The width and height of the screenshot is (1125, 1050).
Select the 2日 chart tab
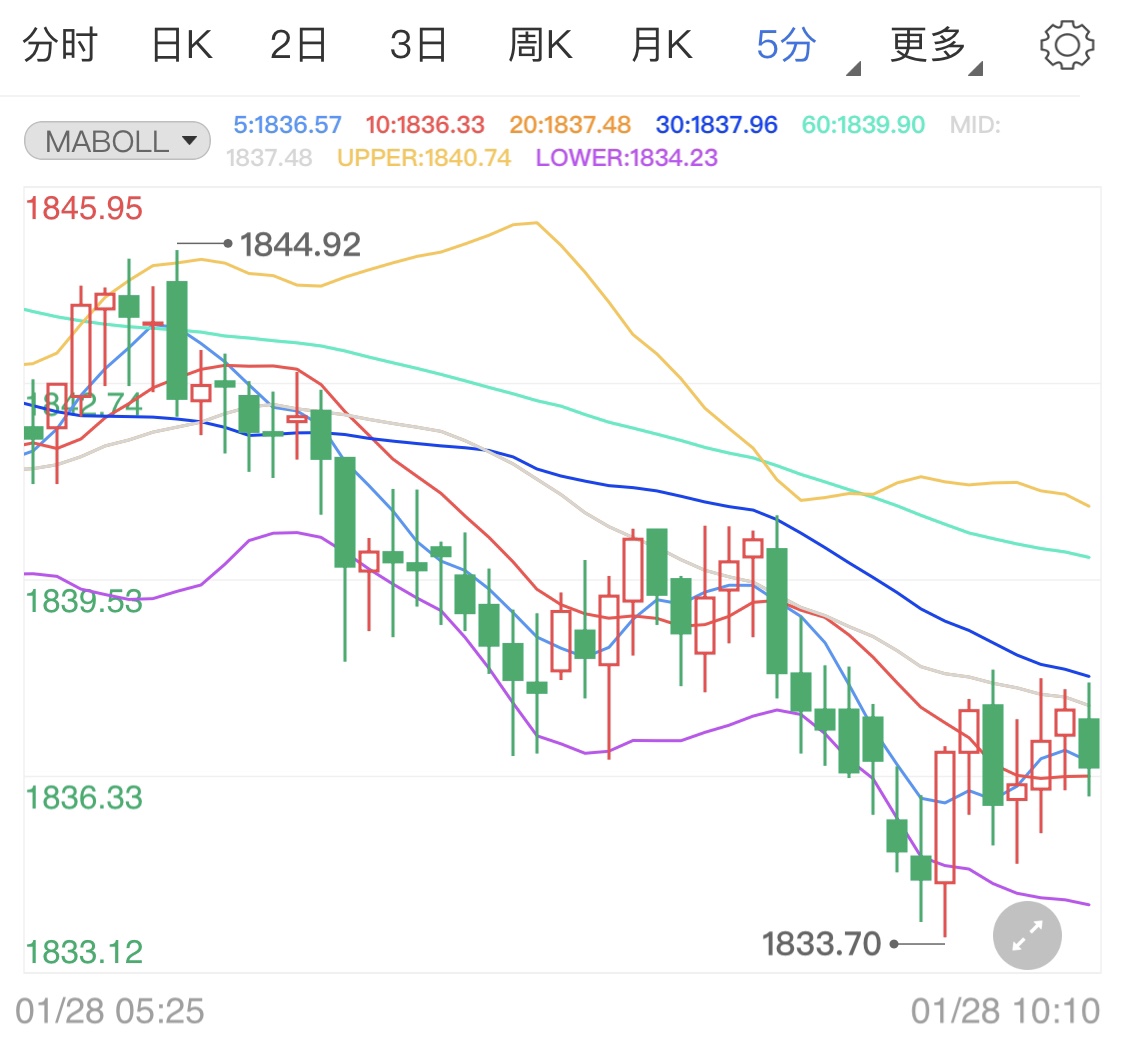298,45
